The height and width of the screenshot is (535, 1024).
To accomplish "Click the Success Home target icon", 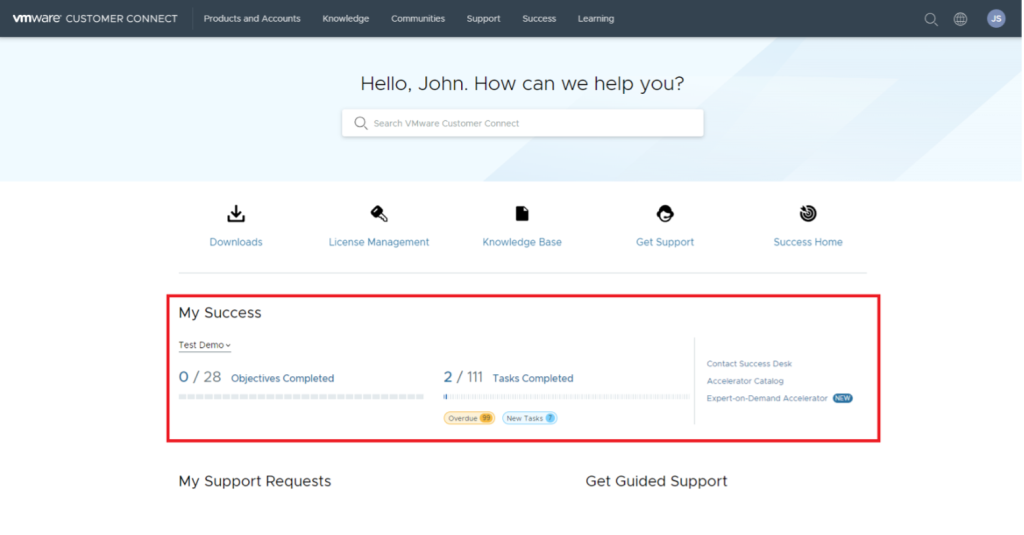I will point(808,214).
